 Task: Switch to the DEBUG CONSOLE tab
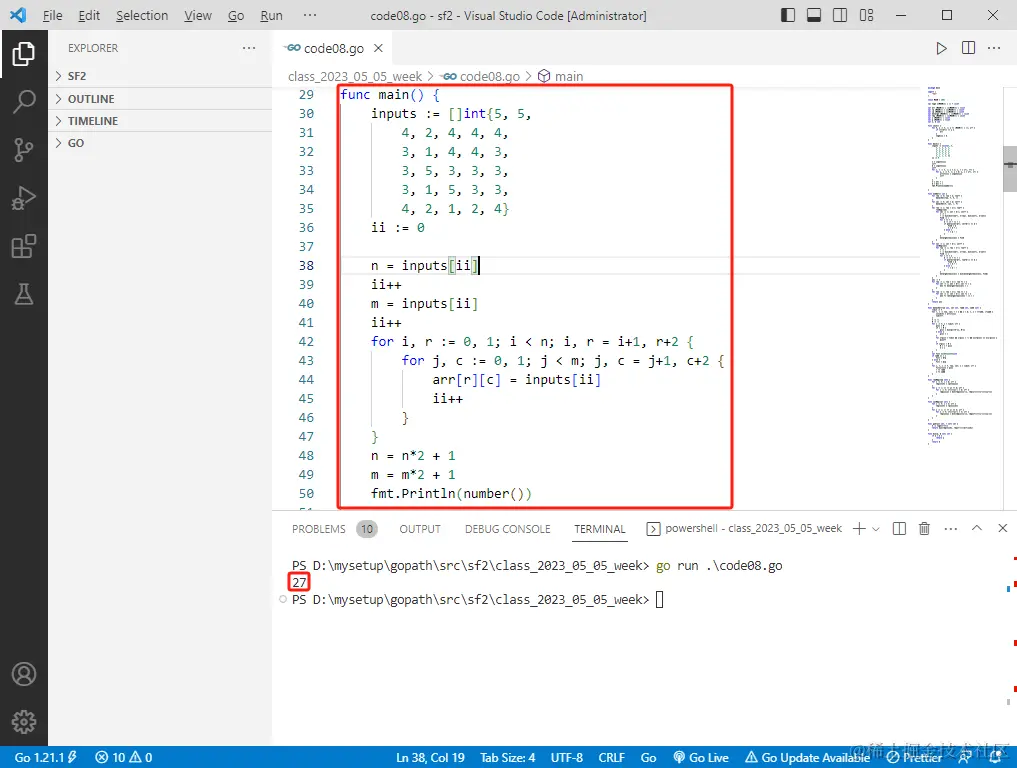[507, 529]
